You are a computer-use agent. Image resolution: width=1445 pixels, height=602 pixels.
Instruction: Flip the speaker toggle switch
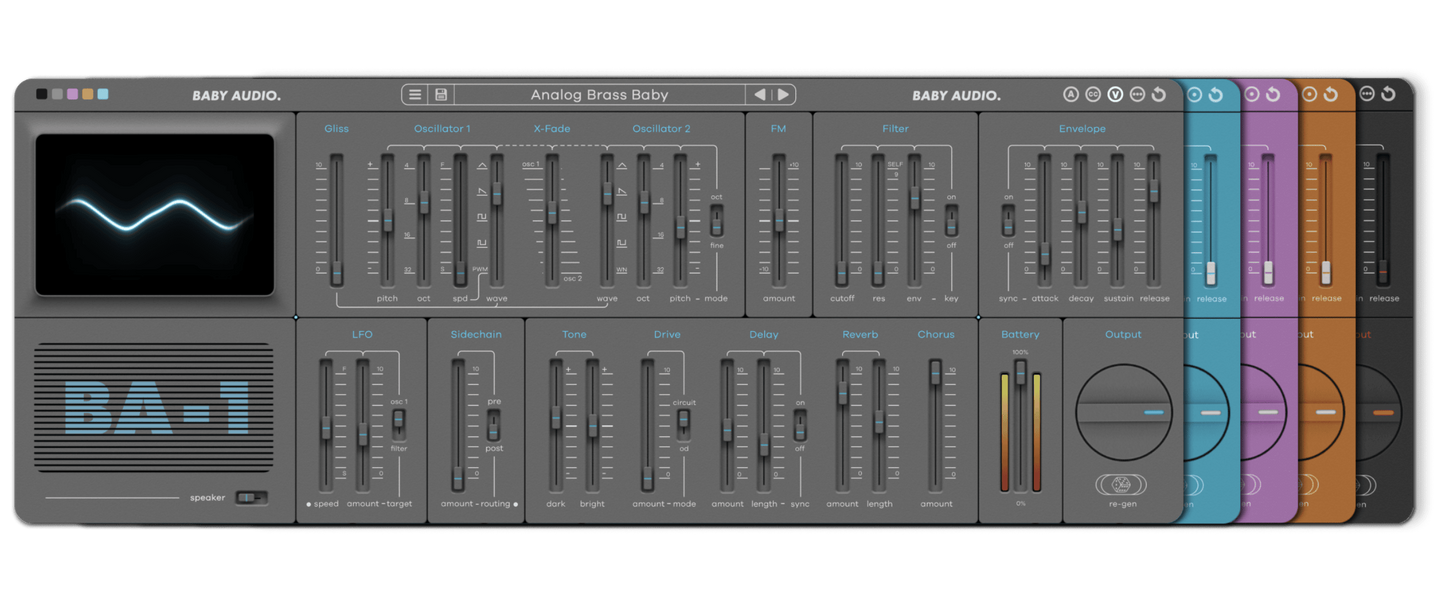point(252,497)
